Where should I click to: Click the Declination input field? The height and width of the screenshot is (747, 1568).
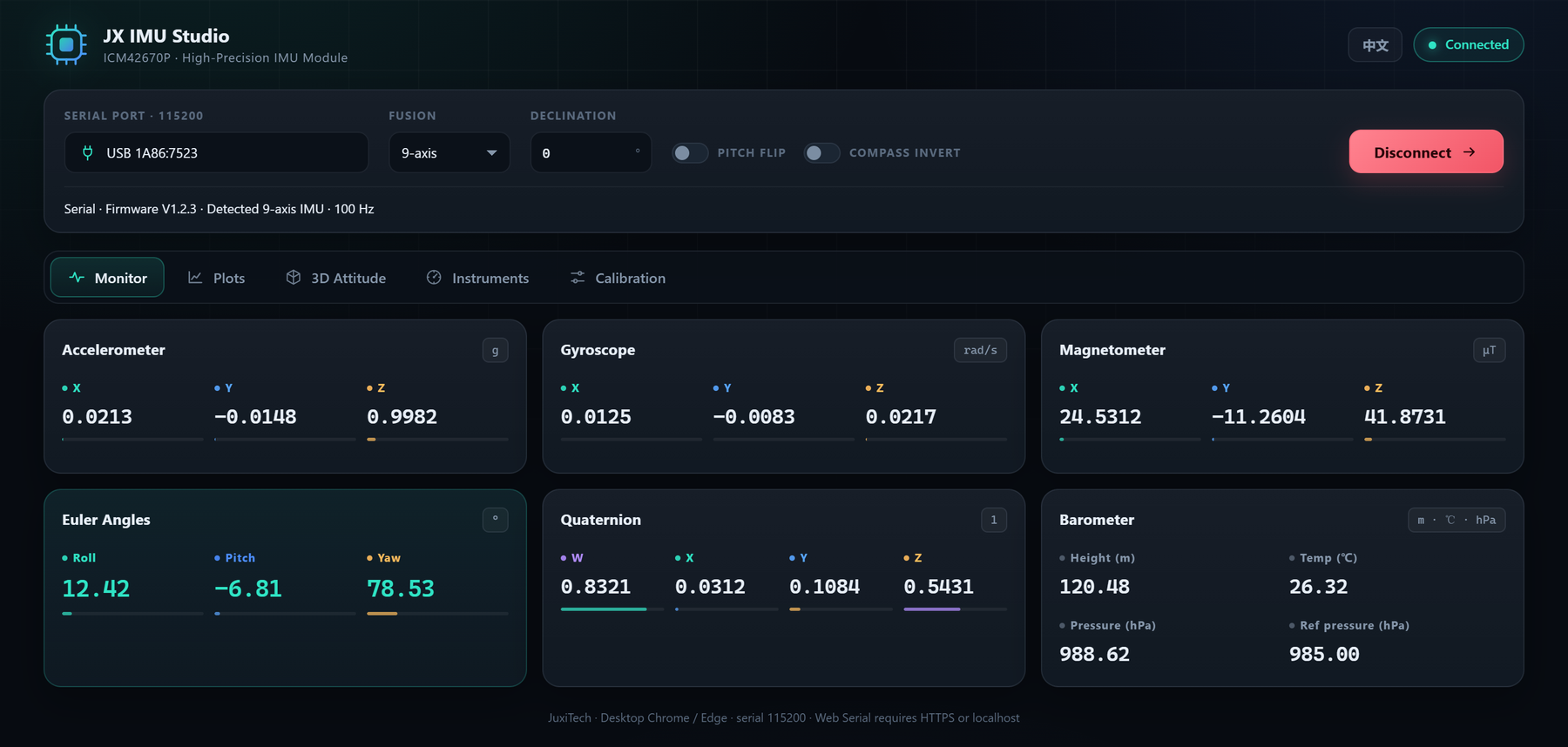point(591,152)
